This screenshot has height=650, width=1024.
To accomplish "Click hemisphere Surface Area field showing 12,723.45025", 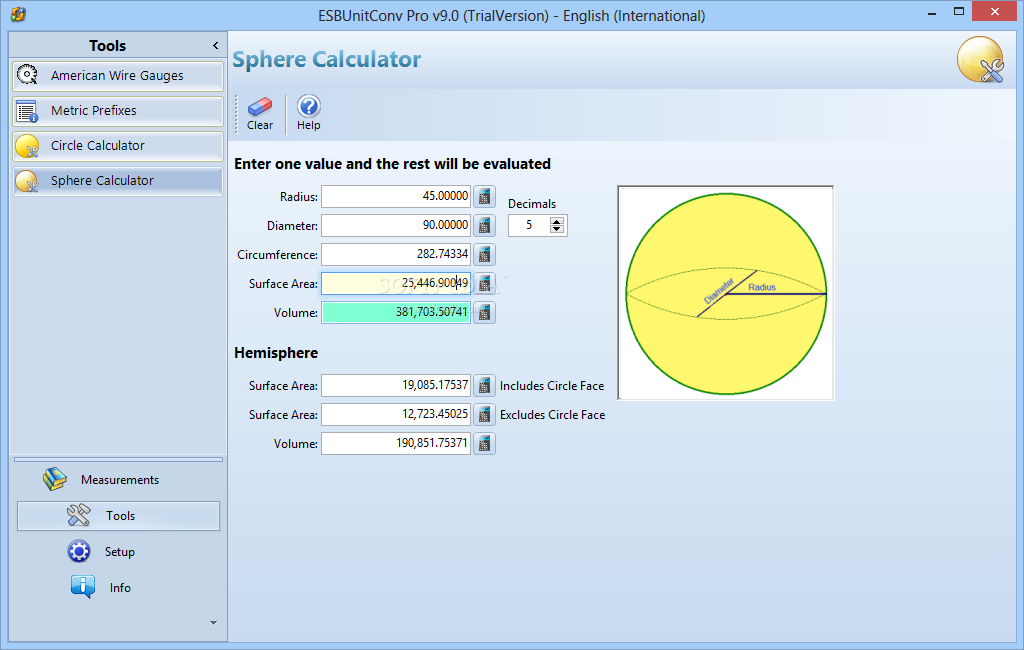I will (396, 414).
